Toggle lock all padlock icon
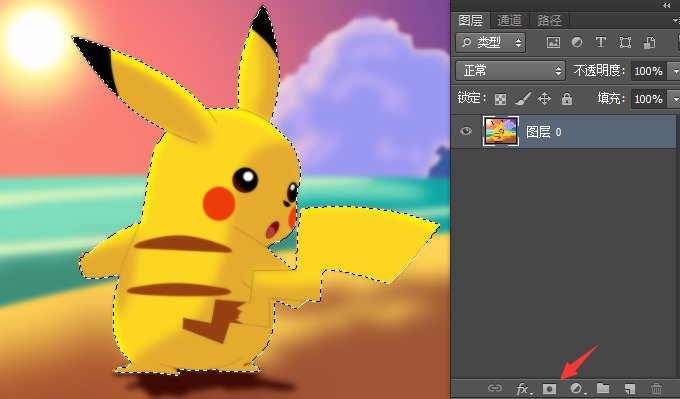This screenshot has height=399, width=680. pyautogui.click(x=567, y=99)
